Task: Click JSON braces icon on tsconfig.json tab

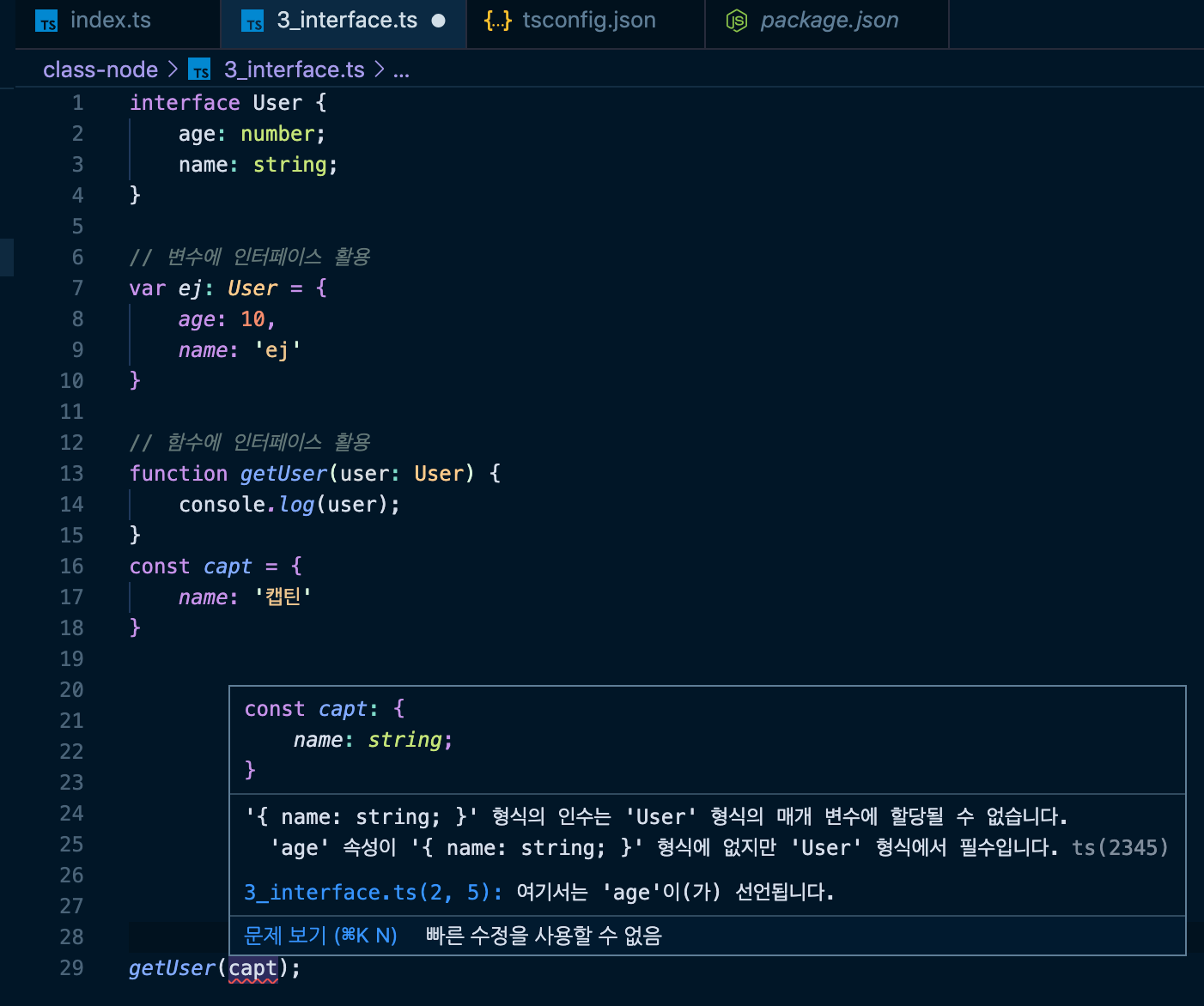Action: click(498, 21)
